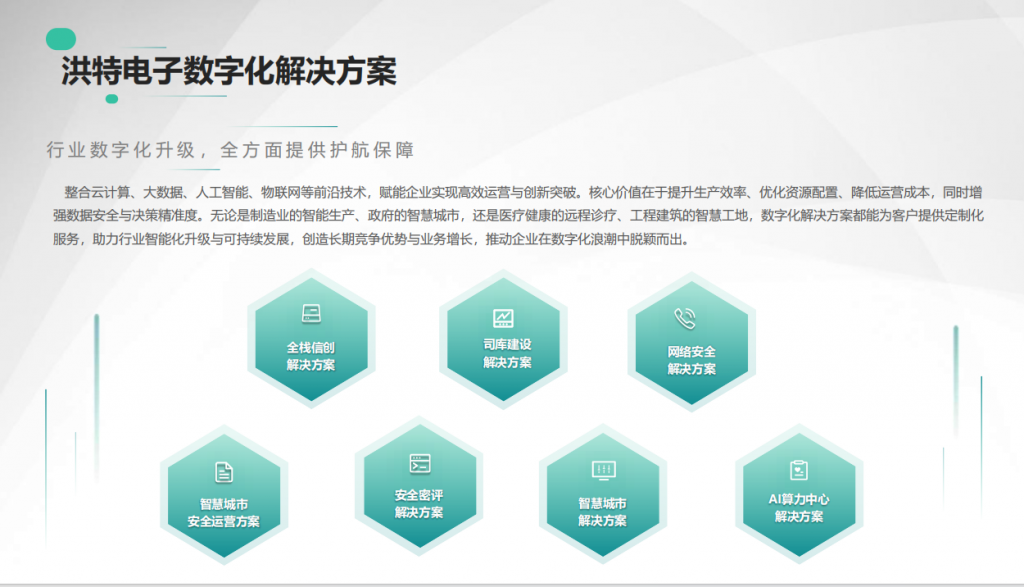Viewport: 1024px width, 587px height.
Task: Click the phone icon above 网络安全
Action: click(x=685, y=319)
